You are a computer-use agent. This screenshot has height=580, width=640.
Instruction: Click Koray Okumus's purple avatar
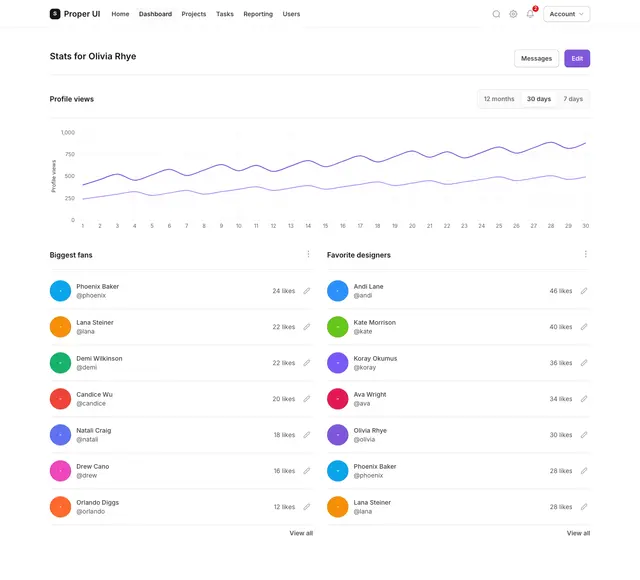click(x=338, y=362)
